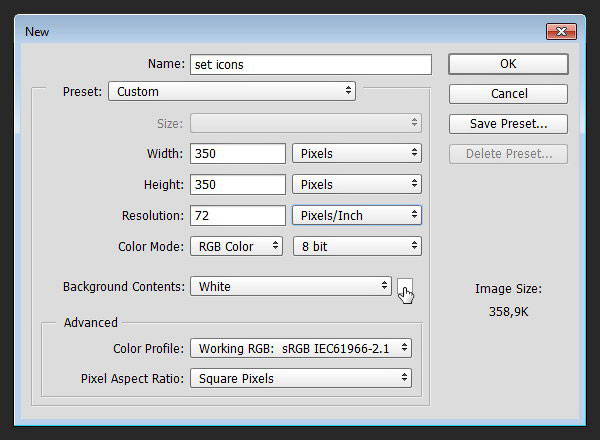Image resolution: width=600 pixels, height=440 pixels.
Task: Click the Save Preset button
Action: 508,124
